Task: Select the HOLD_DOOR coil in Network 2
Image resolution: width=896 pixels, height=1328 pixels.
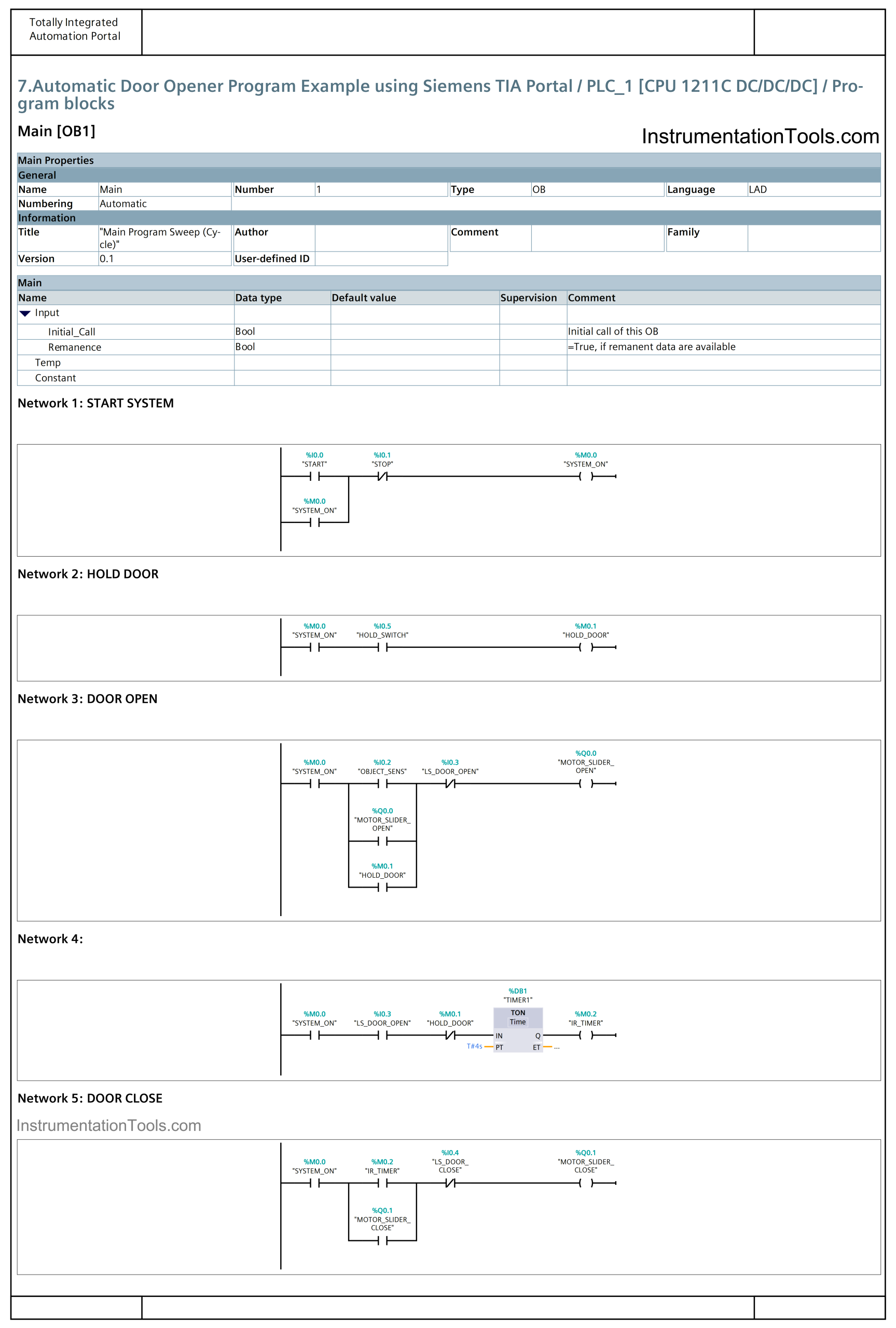Action: coord(586,647)
